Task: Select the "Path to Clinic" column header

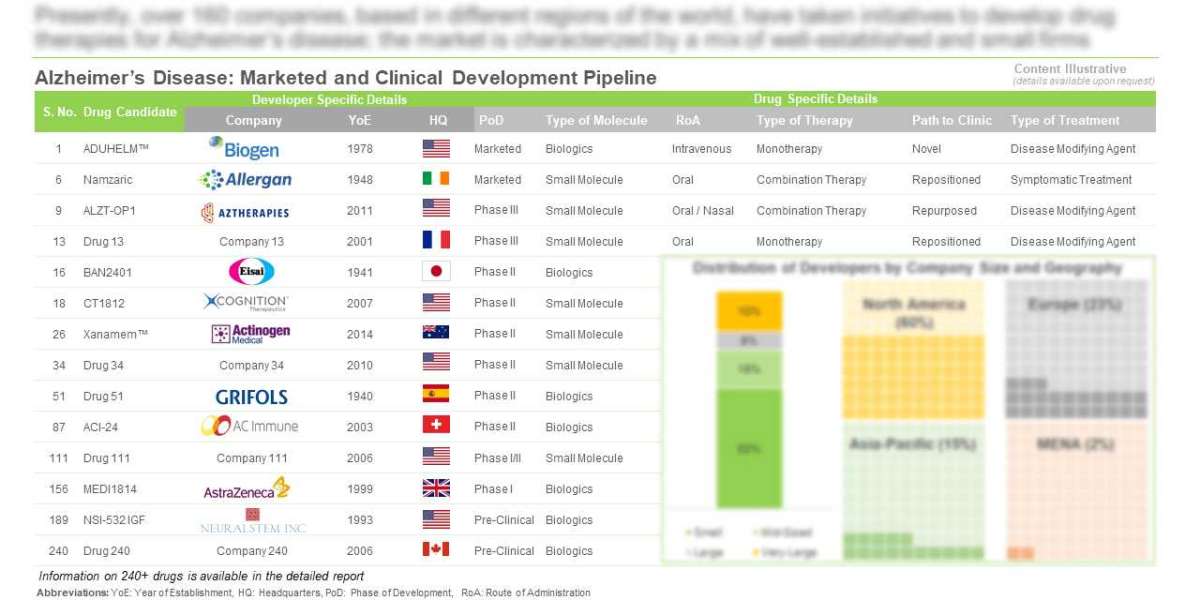Action: [952, 120]
